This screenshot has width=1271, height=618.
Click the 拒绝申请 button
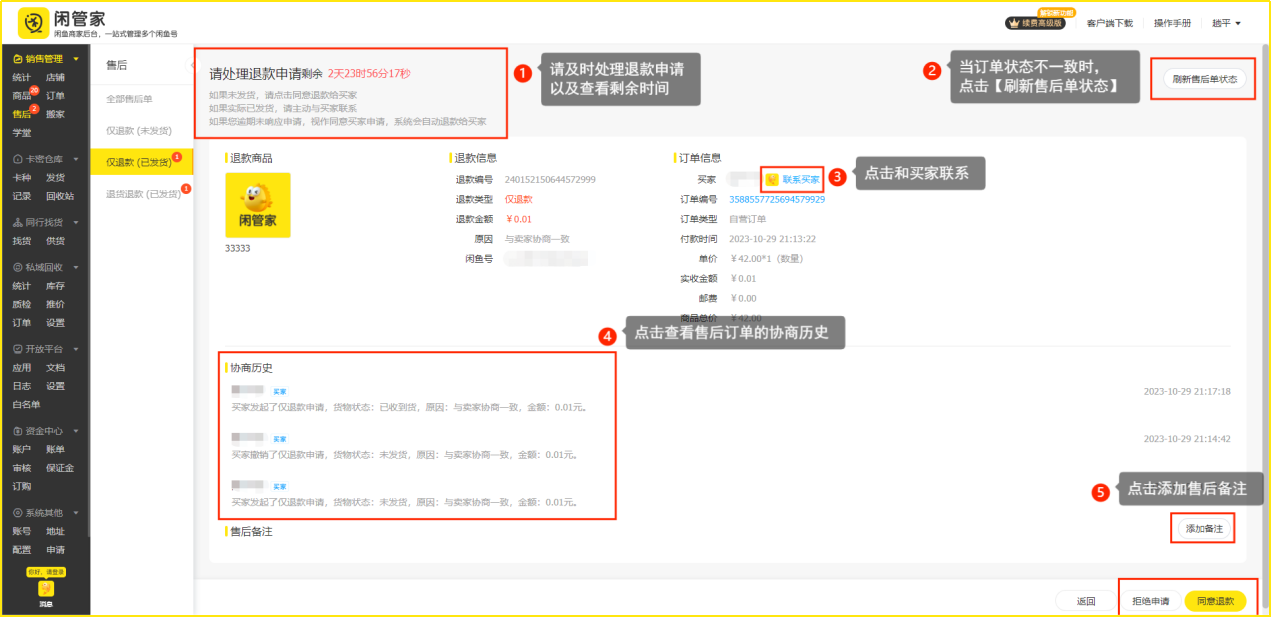click(x=1150, y=601)
